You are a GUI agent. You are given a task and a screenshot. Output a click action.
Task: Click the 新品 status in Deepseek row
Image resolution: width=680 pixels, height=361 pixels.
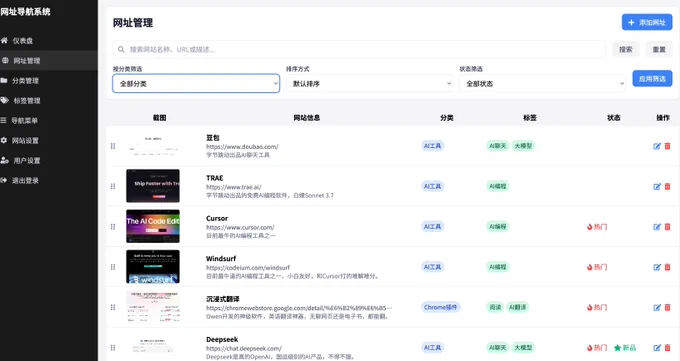click(625, 348)
